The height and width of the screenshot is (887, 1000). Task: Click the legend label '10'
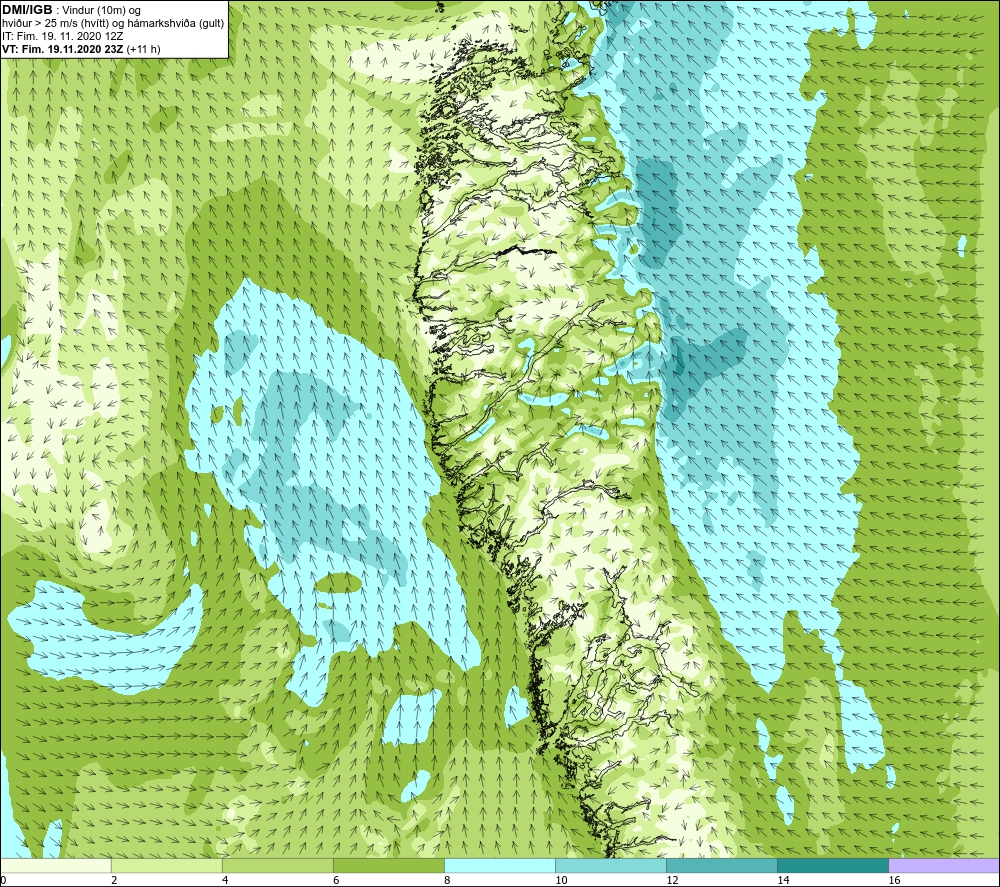(x=561, y=881)
